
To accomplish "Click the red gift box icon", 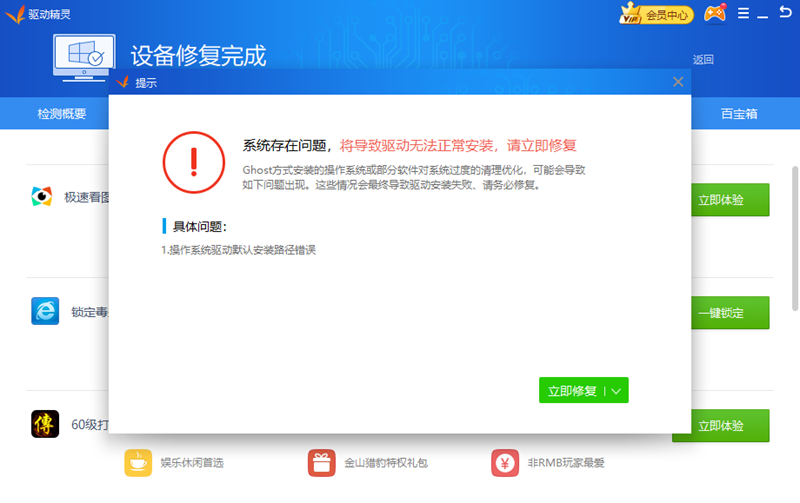I will (x=321, y=463).
